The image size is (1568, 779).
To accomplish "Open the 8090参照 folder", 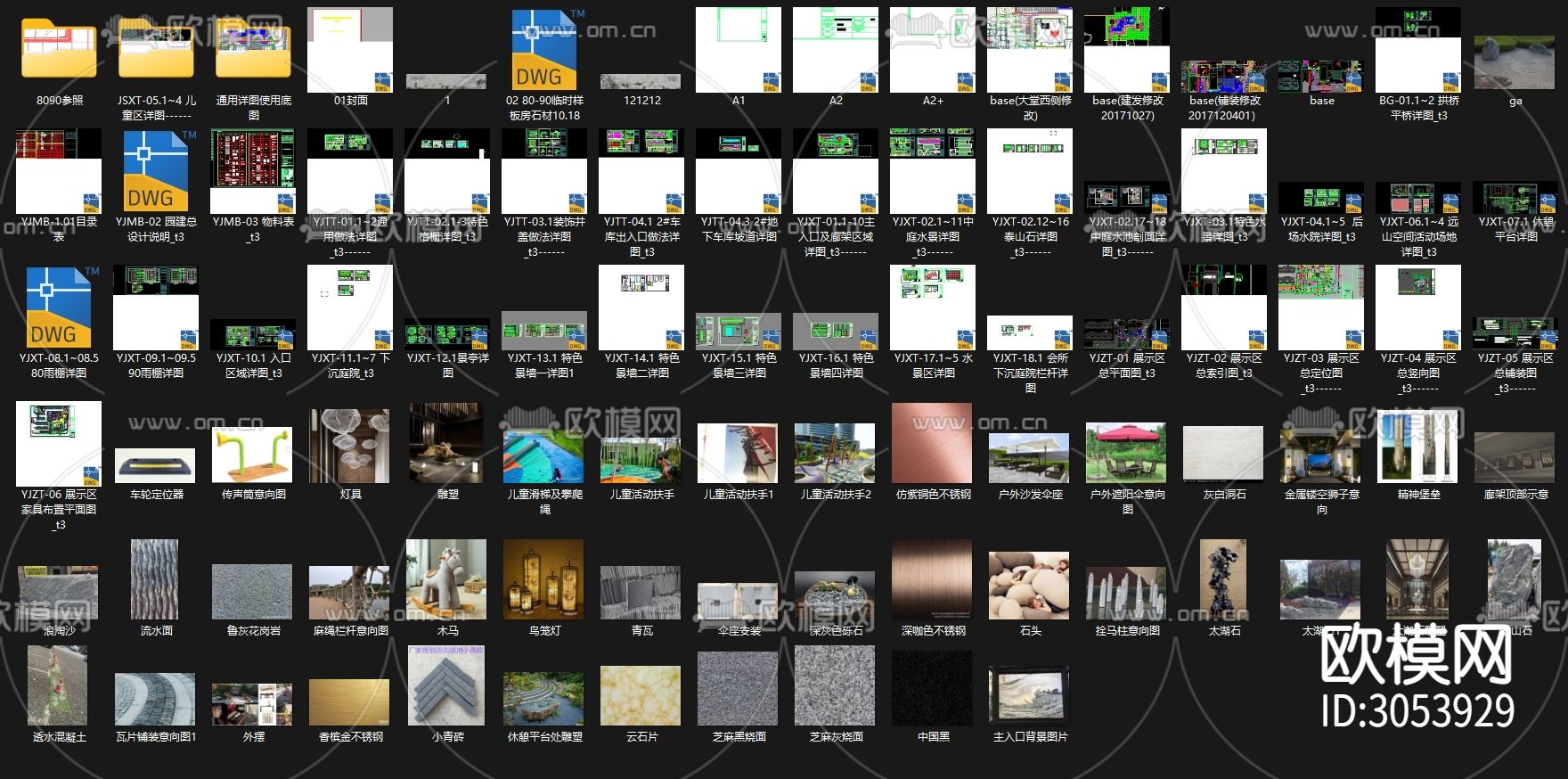I will coord(59,50).
